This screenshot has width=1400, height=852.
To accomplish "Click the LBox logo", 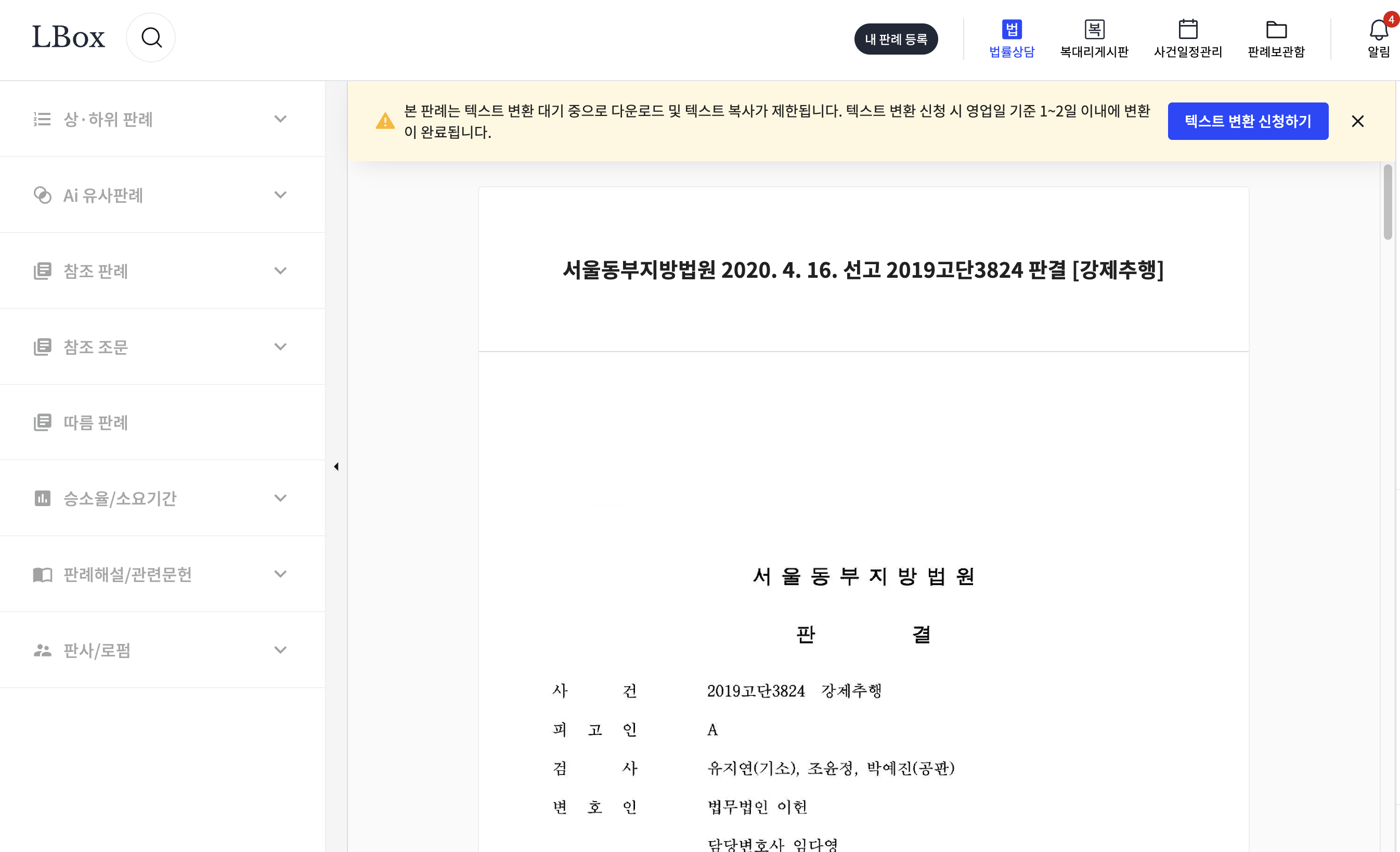I will [68, 37].
